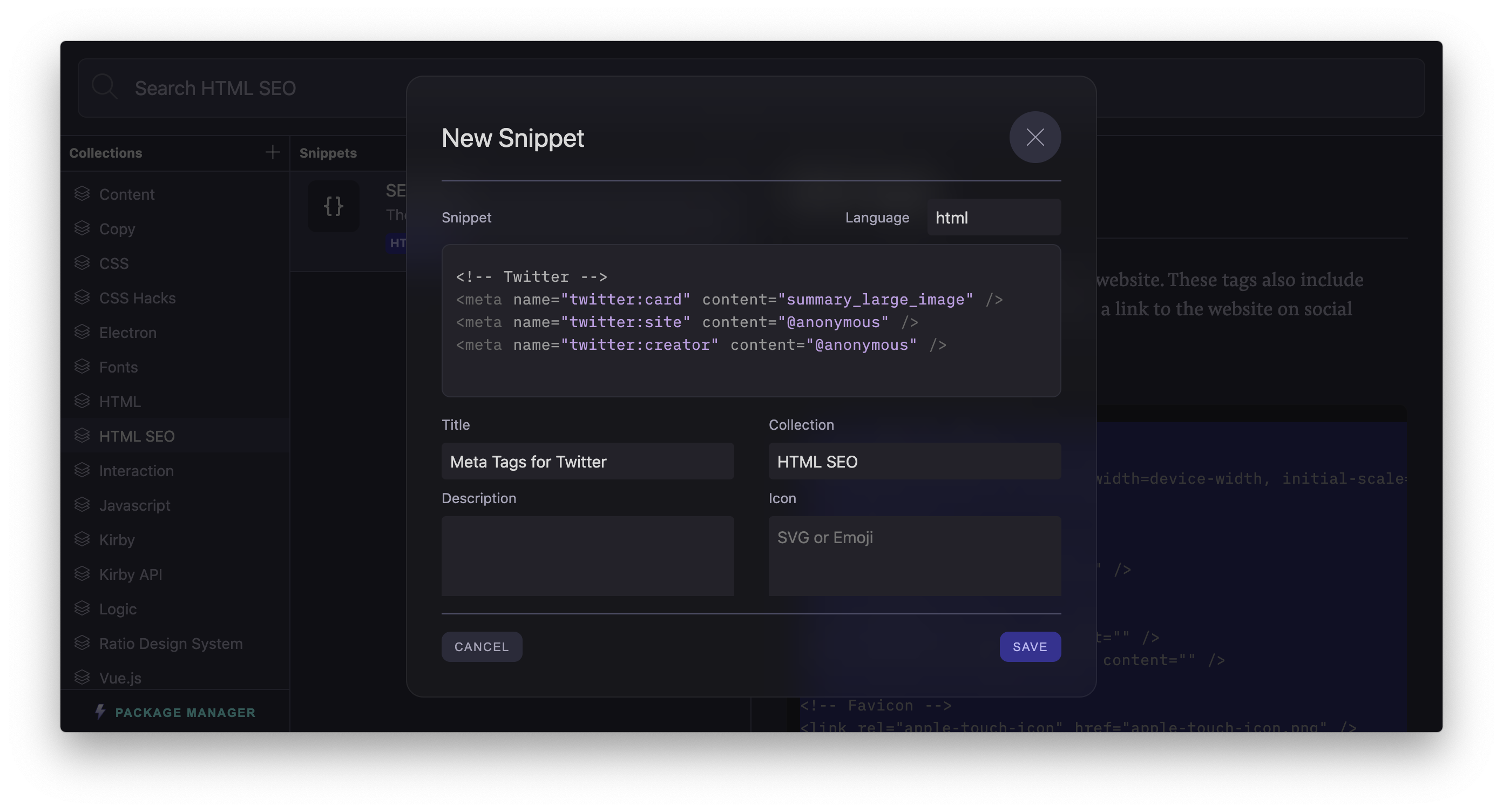1503x812 pixels.
Task: Click the stack icon beside Electron
Action: (82, 332)
